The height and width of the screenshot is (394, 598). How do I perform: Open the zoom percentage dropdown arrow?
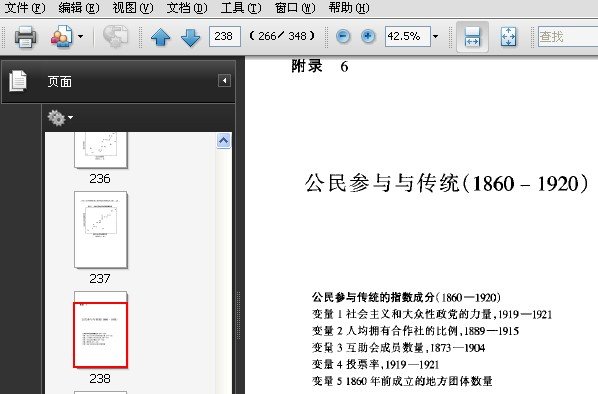[x=436, y=37]
